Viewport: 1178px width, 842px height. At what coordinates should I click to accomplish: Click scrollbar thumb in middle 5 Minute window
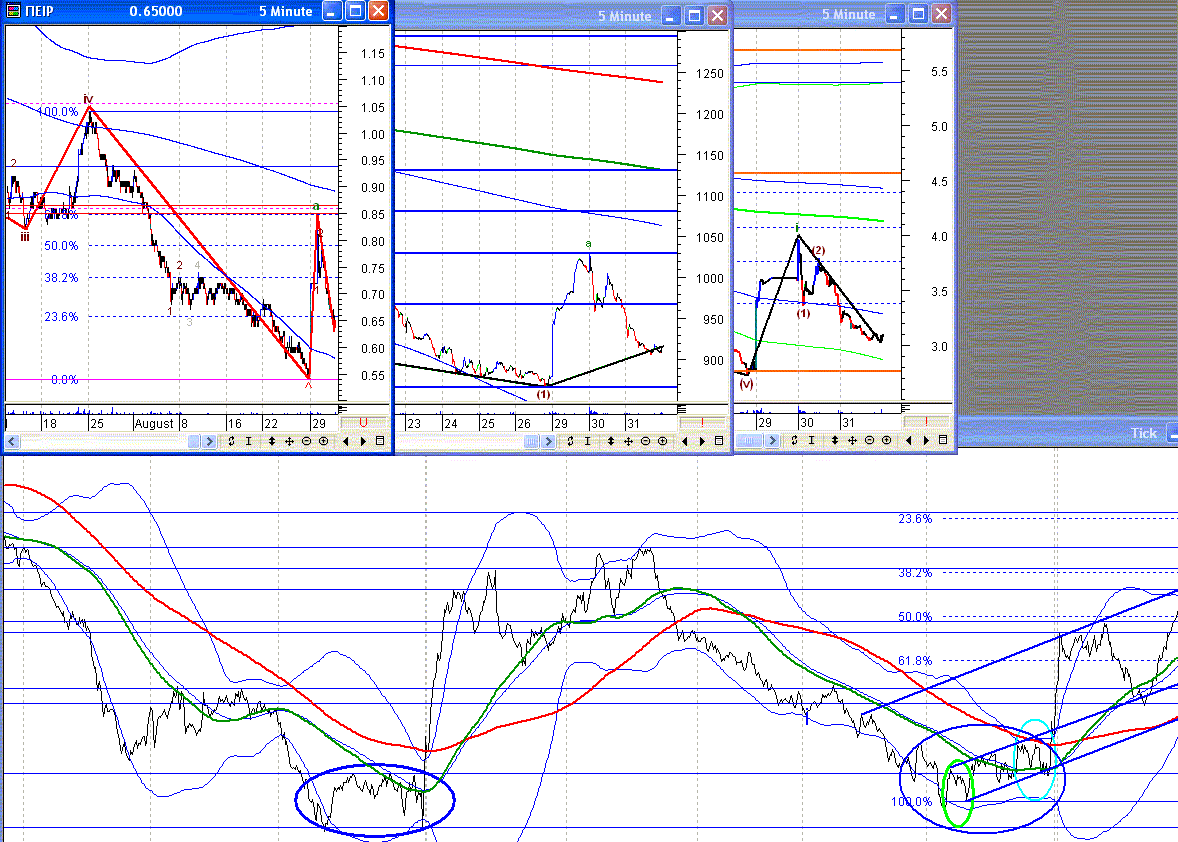532,441
